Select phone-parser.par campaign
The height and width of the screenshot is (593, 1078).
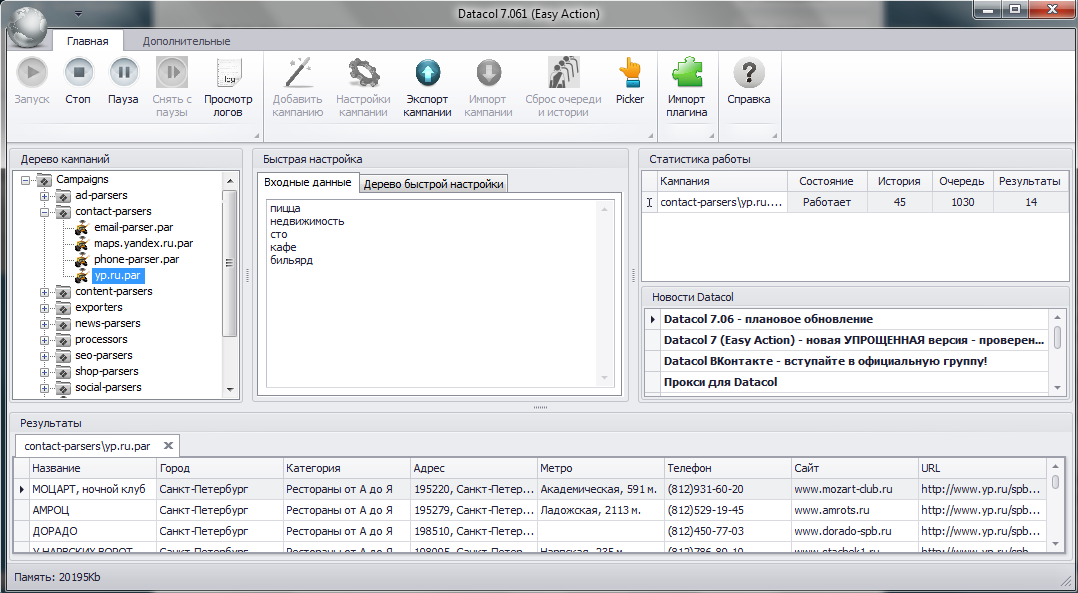pyautogui.click(x=136, y=259)
